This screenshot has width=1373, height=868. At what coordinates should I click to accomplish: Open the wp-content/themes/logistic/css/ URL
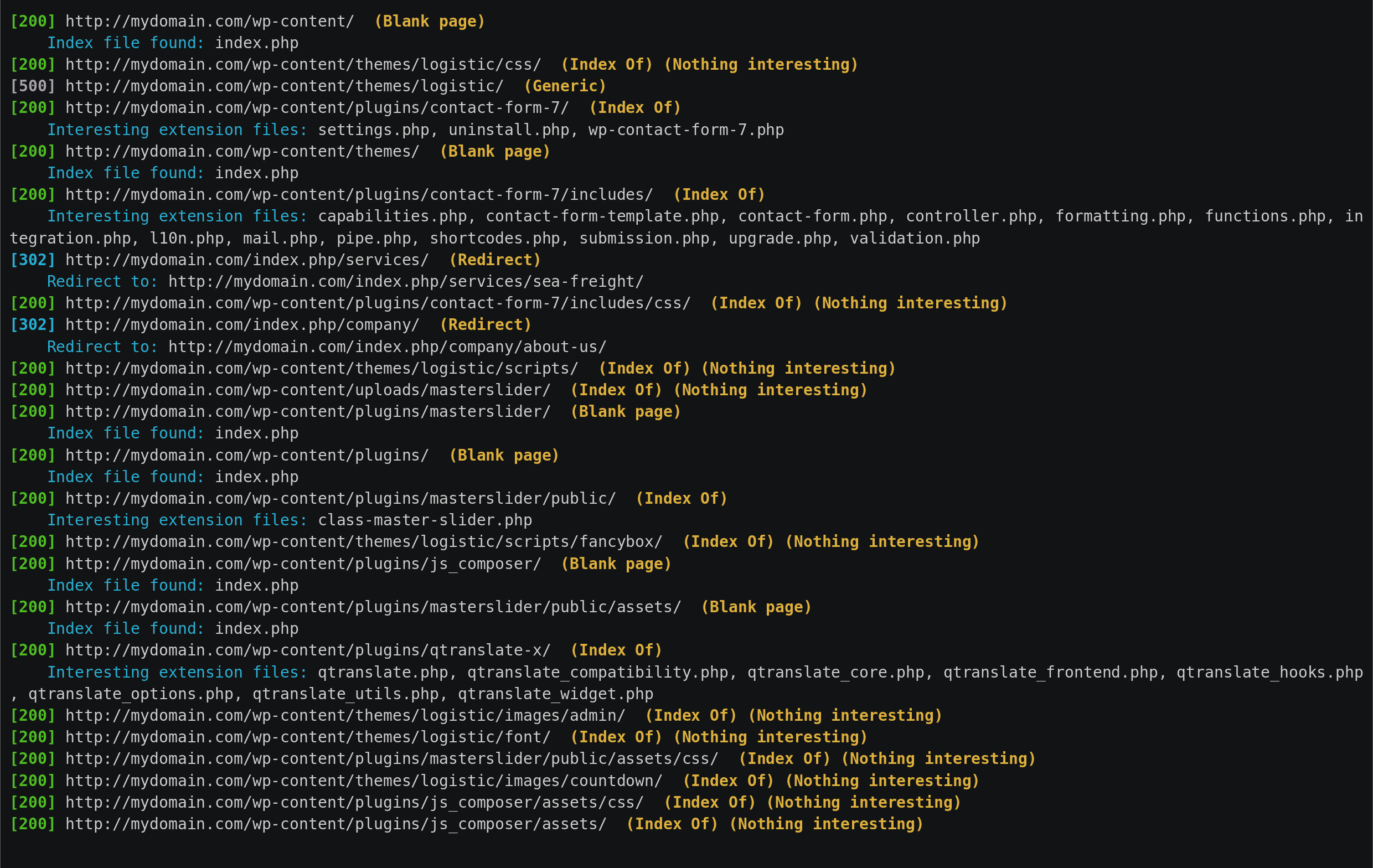[x=303, y=64]
